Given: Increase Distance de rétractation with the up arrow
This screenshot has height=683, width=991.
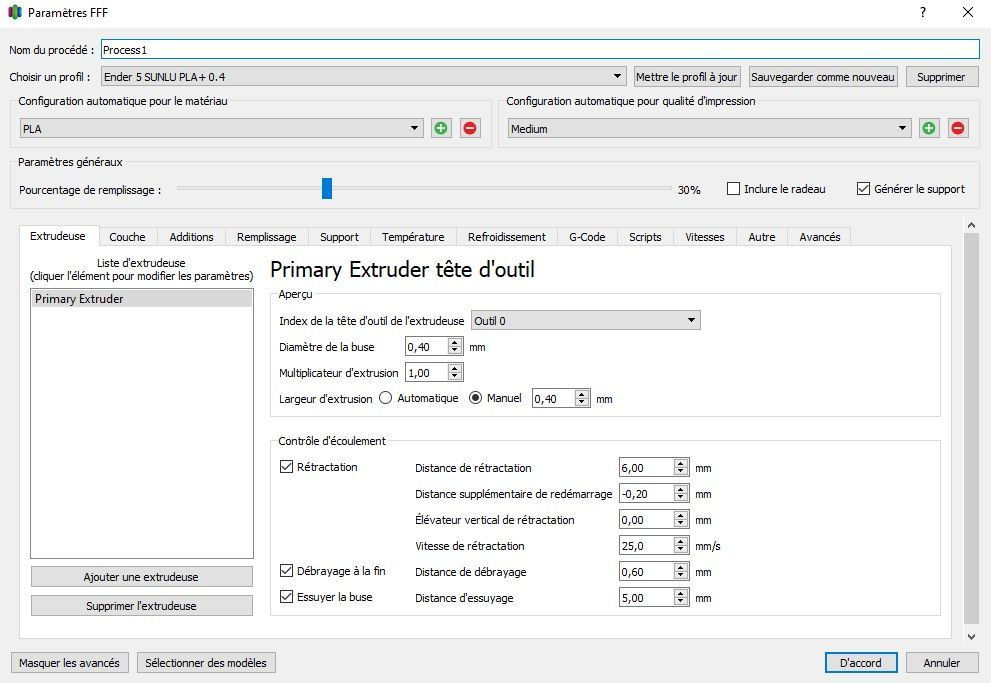Looking at the screenshot, I should (x=680, y=463).
